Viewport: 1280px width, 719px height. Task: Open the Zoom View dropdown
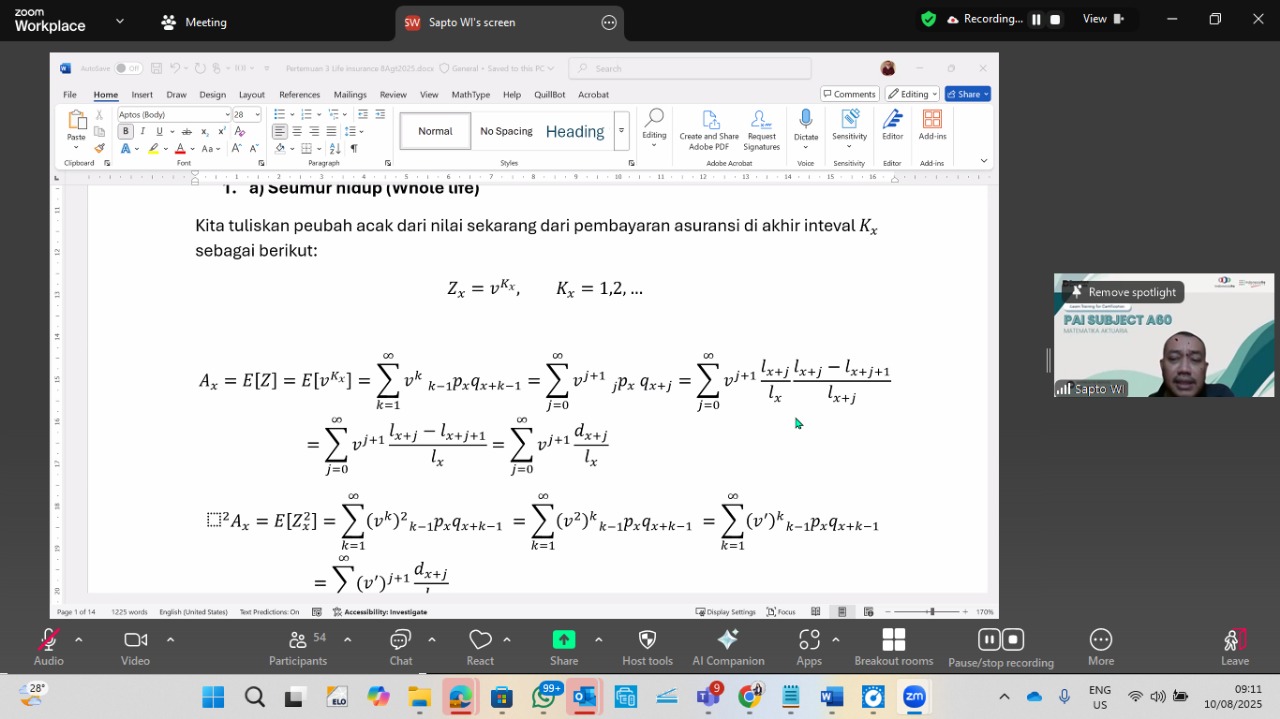coord(1104,19)
